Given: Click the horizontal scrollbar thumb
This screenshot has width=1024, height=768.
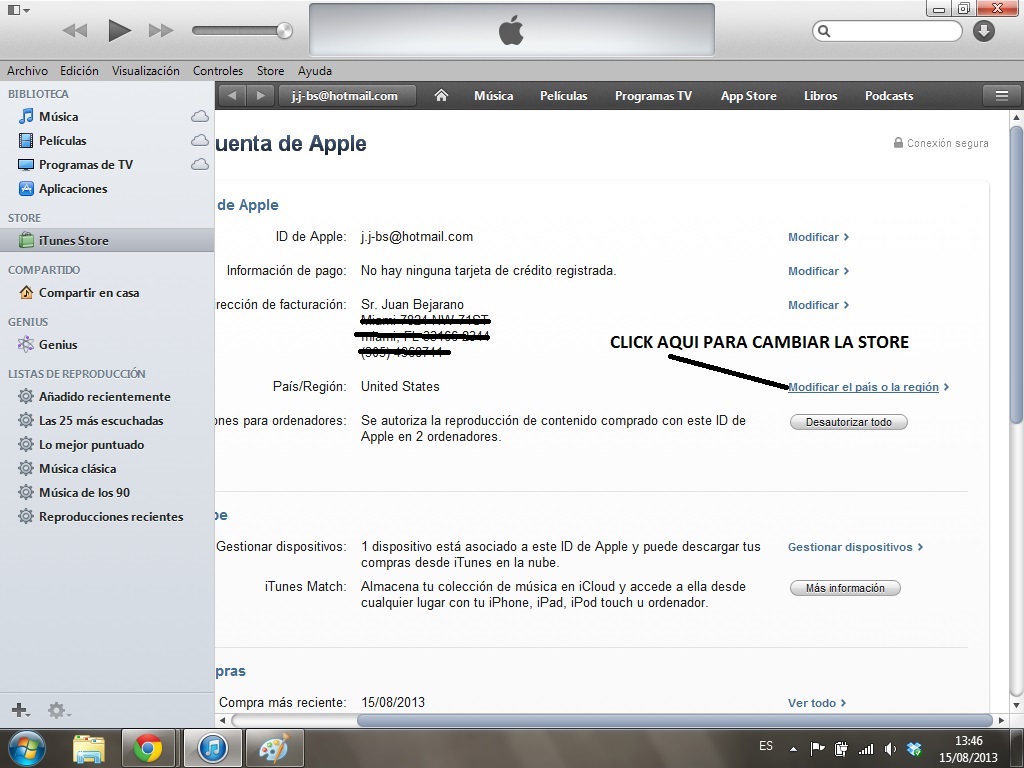Looking at the screenshot, I should (675, 720).
